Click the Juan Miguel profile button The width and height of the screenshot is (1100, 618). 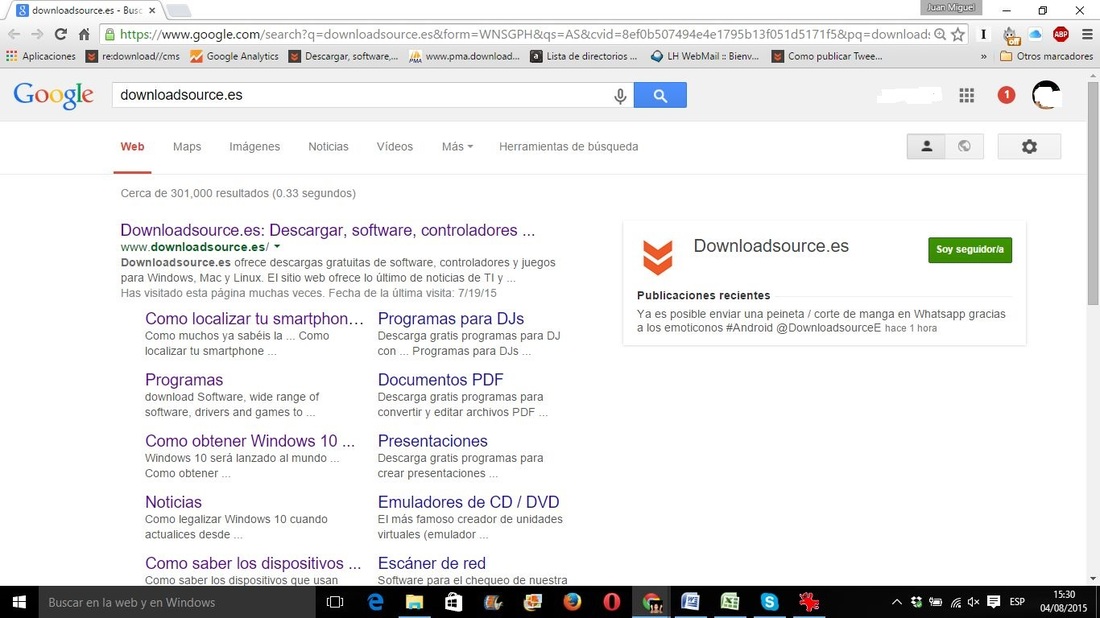click(x=951, y=8)
